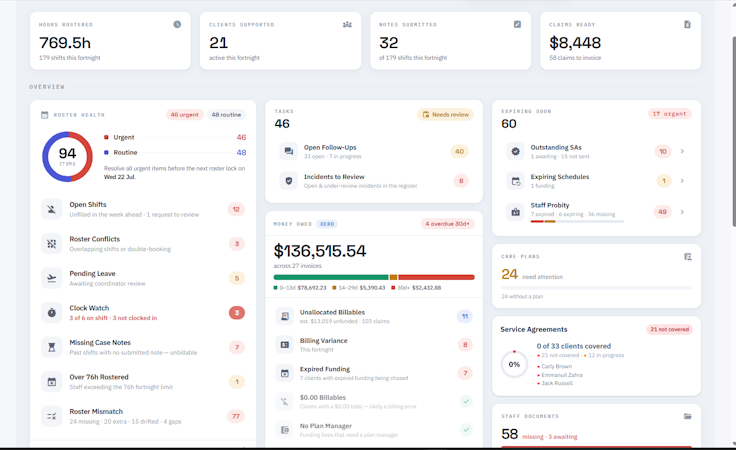The image size is (736, 450).
Task: Expand the Expiring Schedules row chevron
Action: tap(682, 181)
